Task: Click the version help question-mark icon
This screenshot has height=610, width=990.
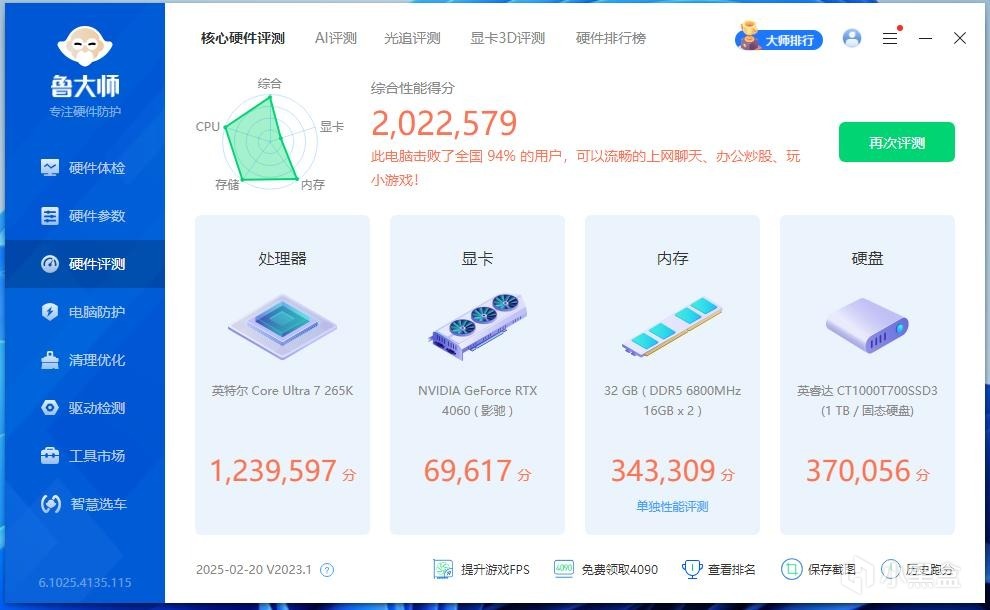Action: (x=326, y=570)
